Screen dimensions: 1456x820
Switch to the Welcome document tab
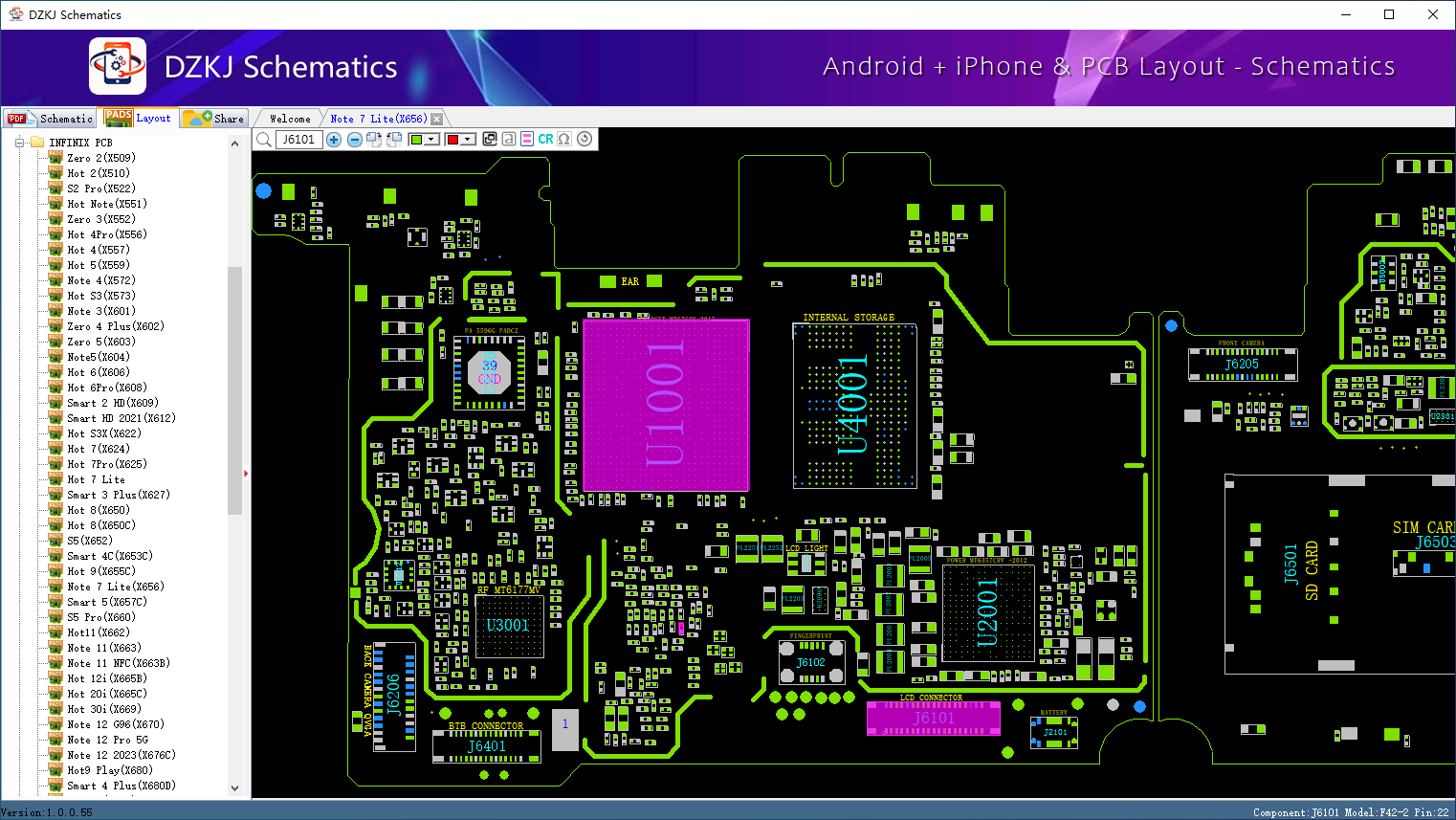click(x=290, y=119)
